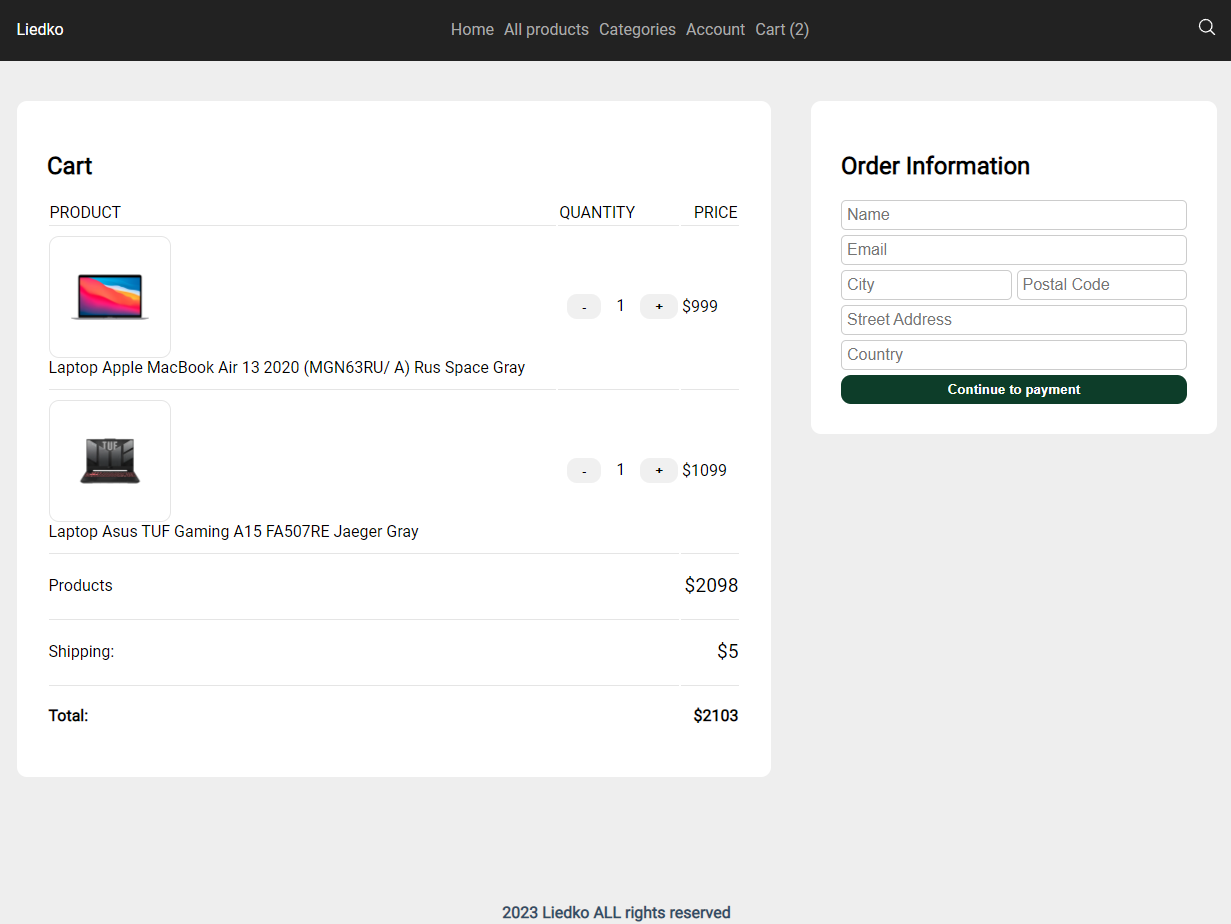Screen dimensions: 1231x924
Task: Focus the Country input field
Action: point(1014,355)
